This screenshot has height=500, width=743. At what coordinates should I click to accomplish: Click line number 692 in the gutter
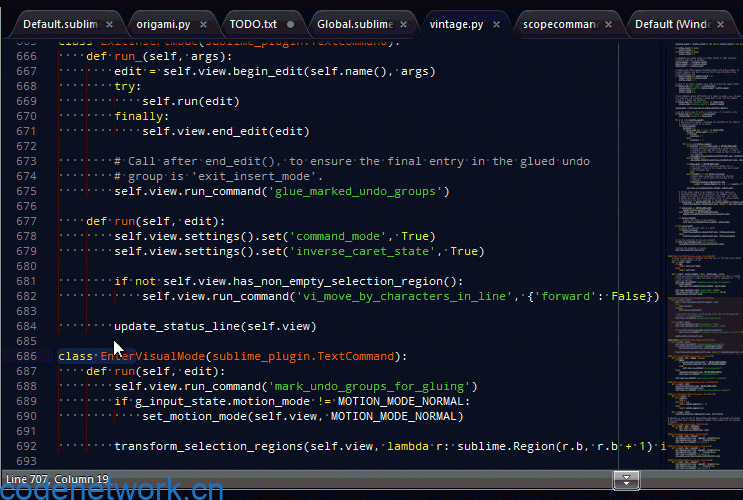coord(27,446)
